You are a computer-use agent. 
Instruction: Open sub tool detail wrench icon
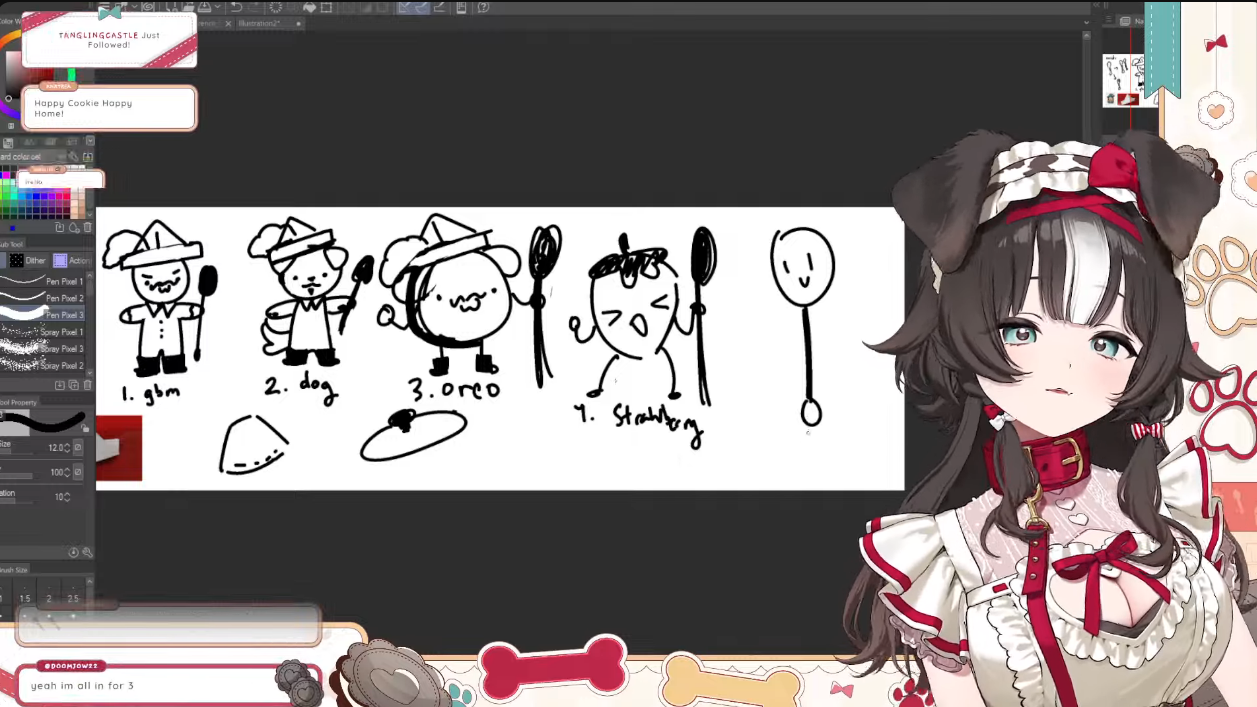87,552
